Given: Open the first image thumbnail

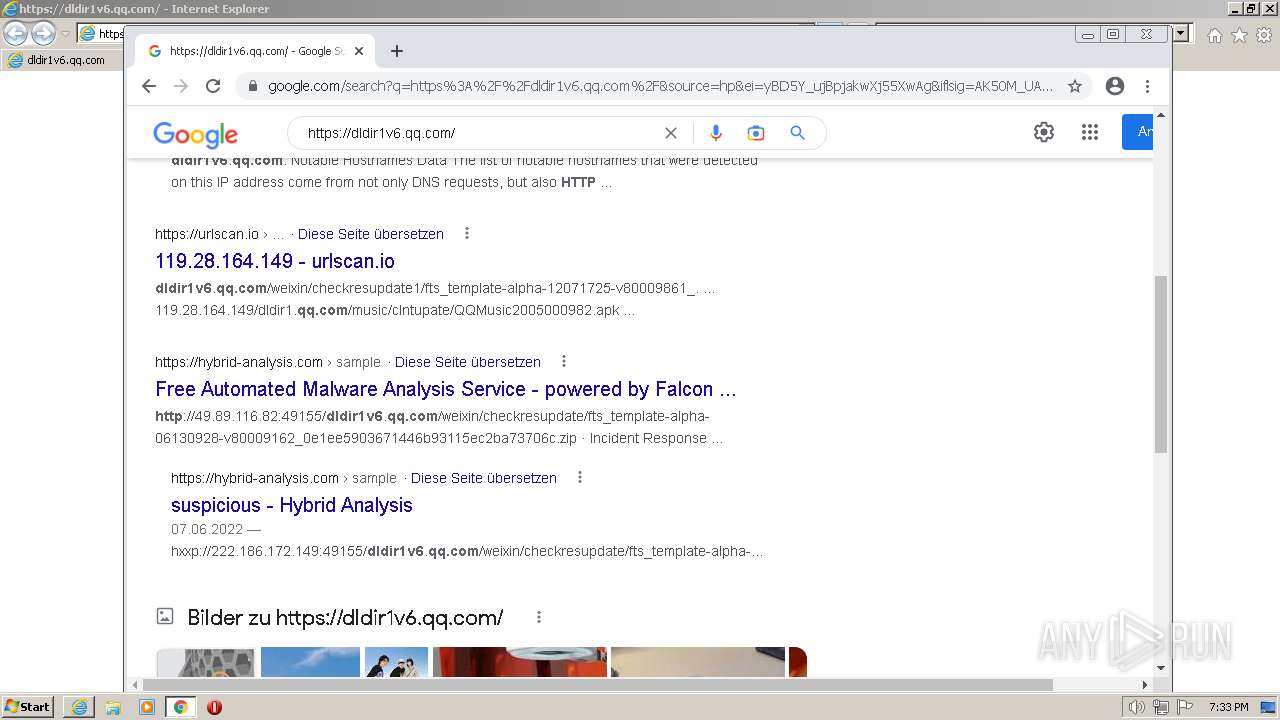Looking at the screenshot, I should click(x=206, y=662).
